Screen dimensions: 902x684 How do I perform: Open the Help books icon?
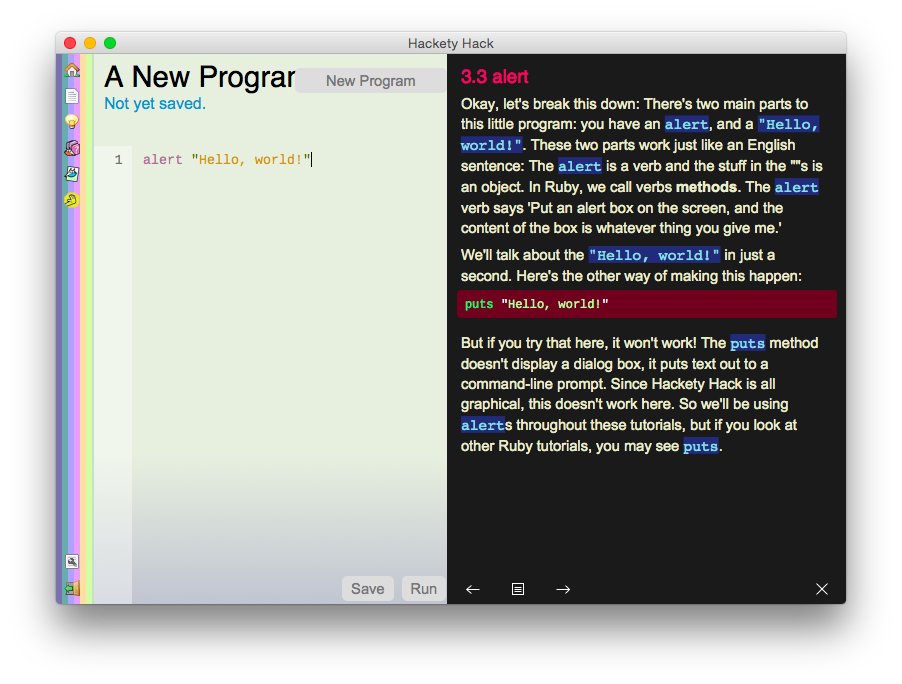(72, 148)
